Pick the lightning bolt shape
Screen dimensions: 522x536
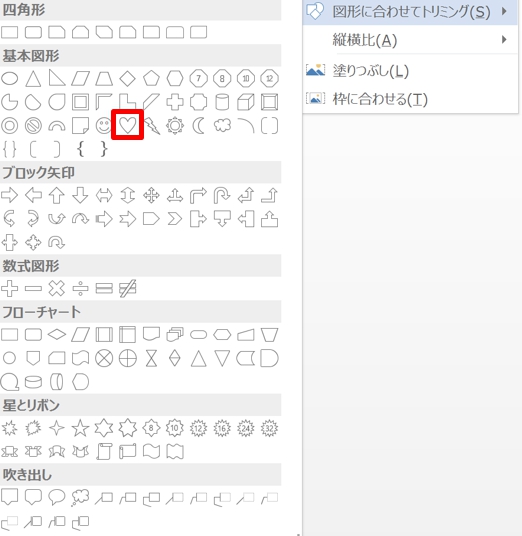[x=152, y=125]
